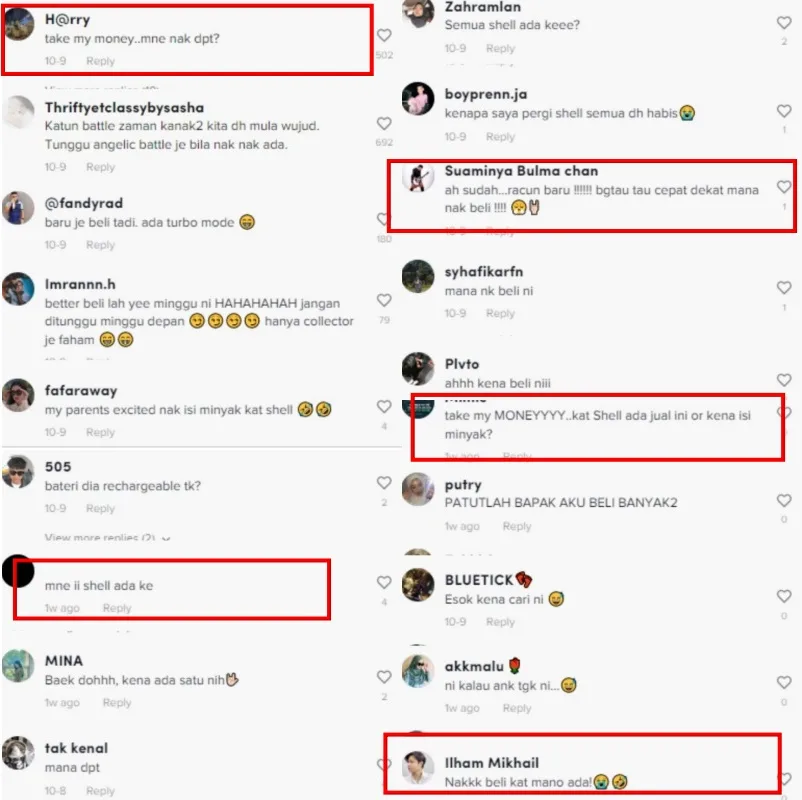Heart putry's all-caps comment
802x800 pixels.
coord(784,500)
